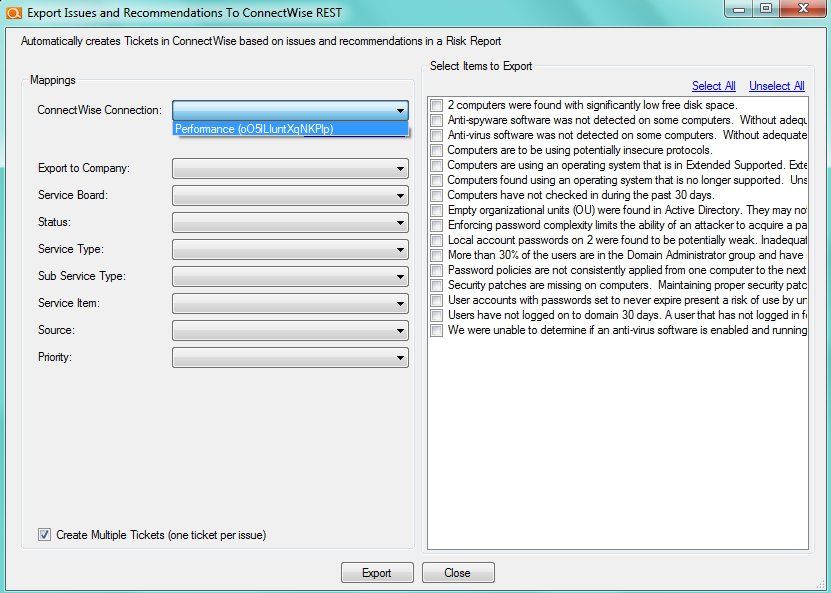
Task: Close the window with the X button
Action: click(802, 9)
